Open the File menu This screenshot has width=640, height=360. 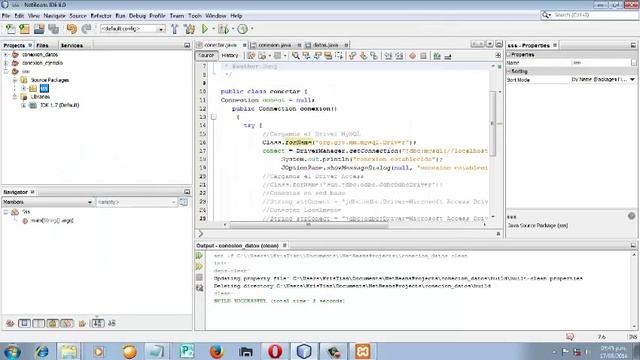coord(6,16)
